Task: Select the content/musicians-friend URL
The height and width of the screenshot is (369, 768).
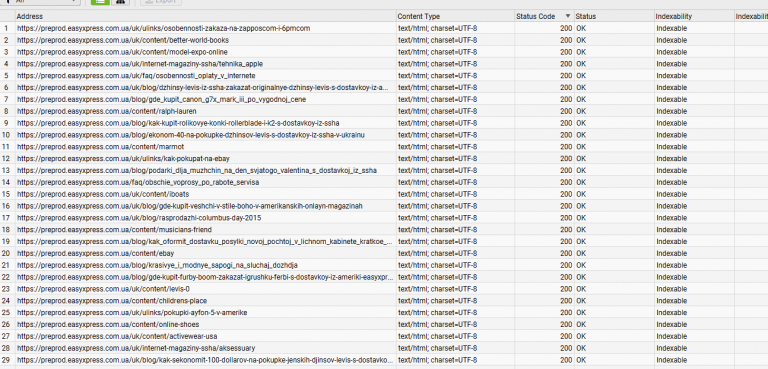Action: [114, 229]
